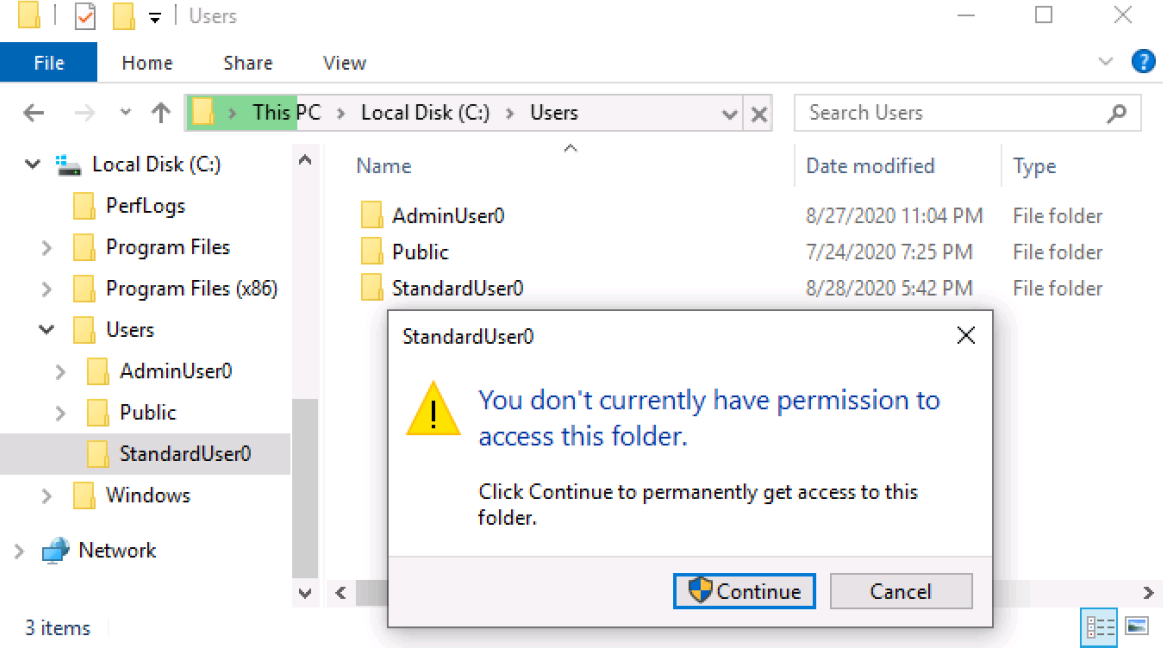
Task: Select the AdminUser0 folder in file list
Action: coord(448,216)
